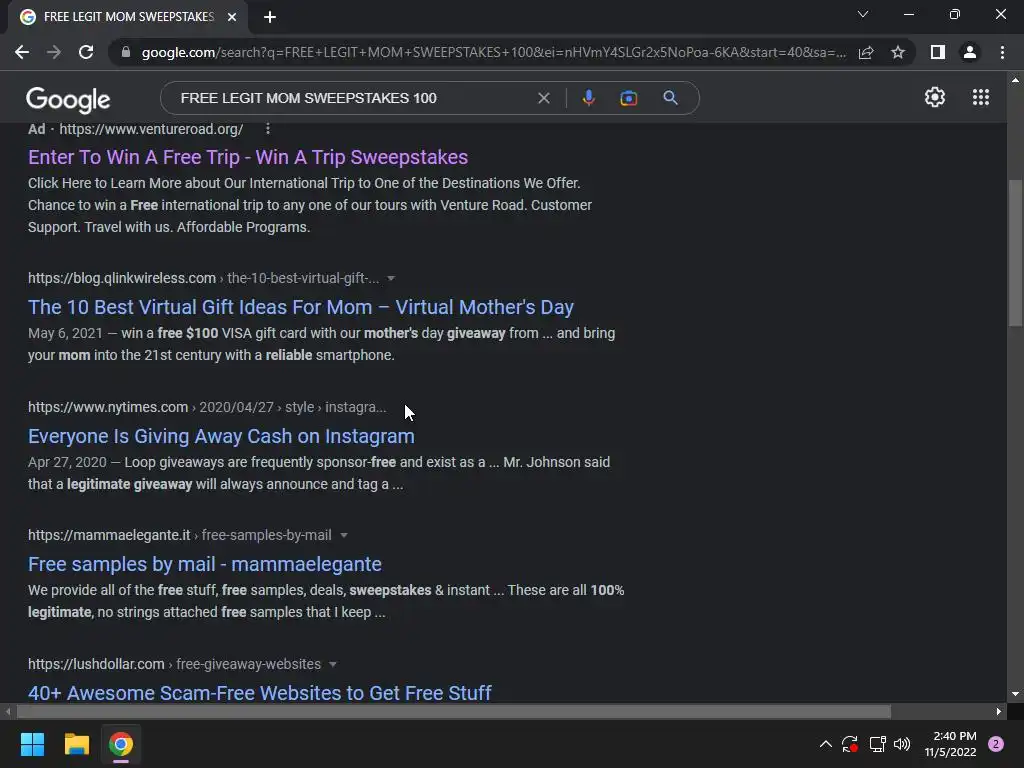Reload the current search page
This screenshot has height=768, width=1024.
point(86,52)
